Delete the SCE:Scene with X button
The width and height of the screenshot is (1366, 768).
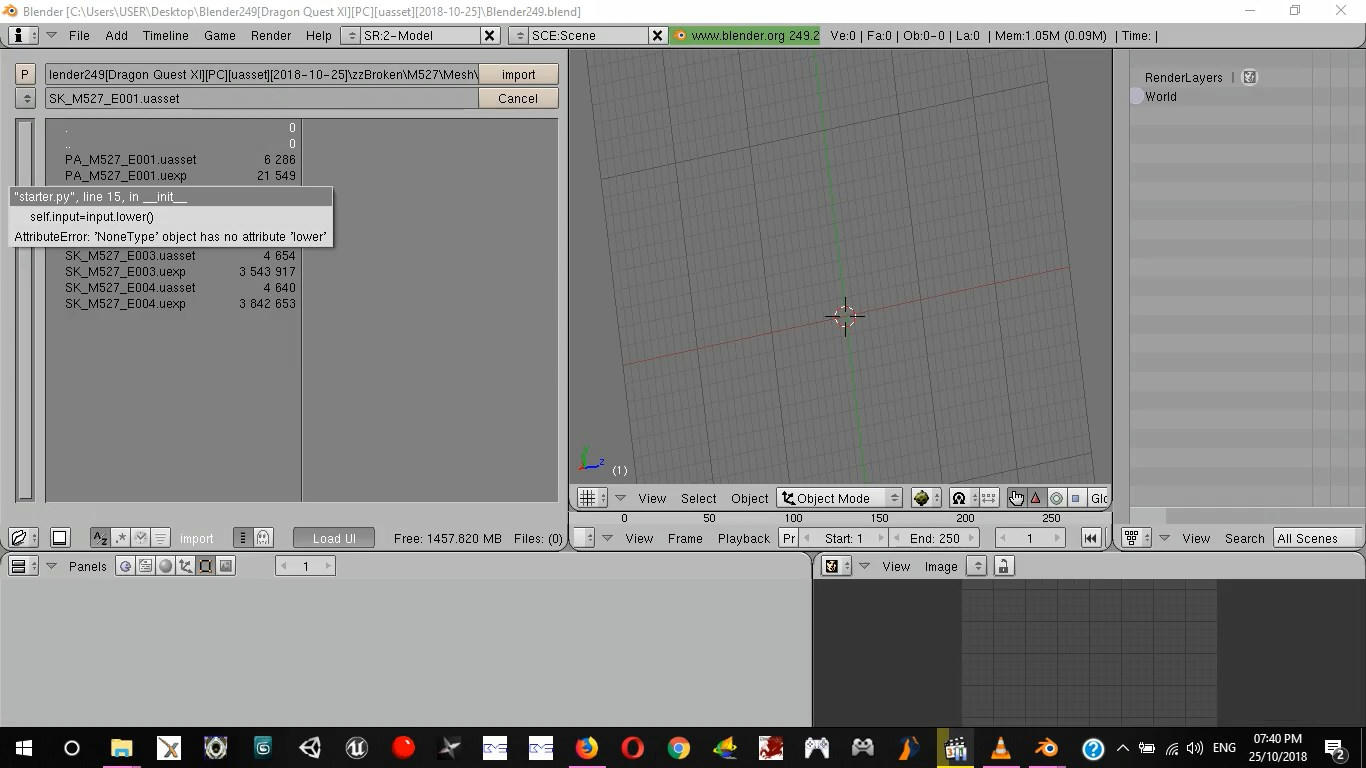pyautogui.click(x=657, y=35)
